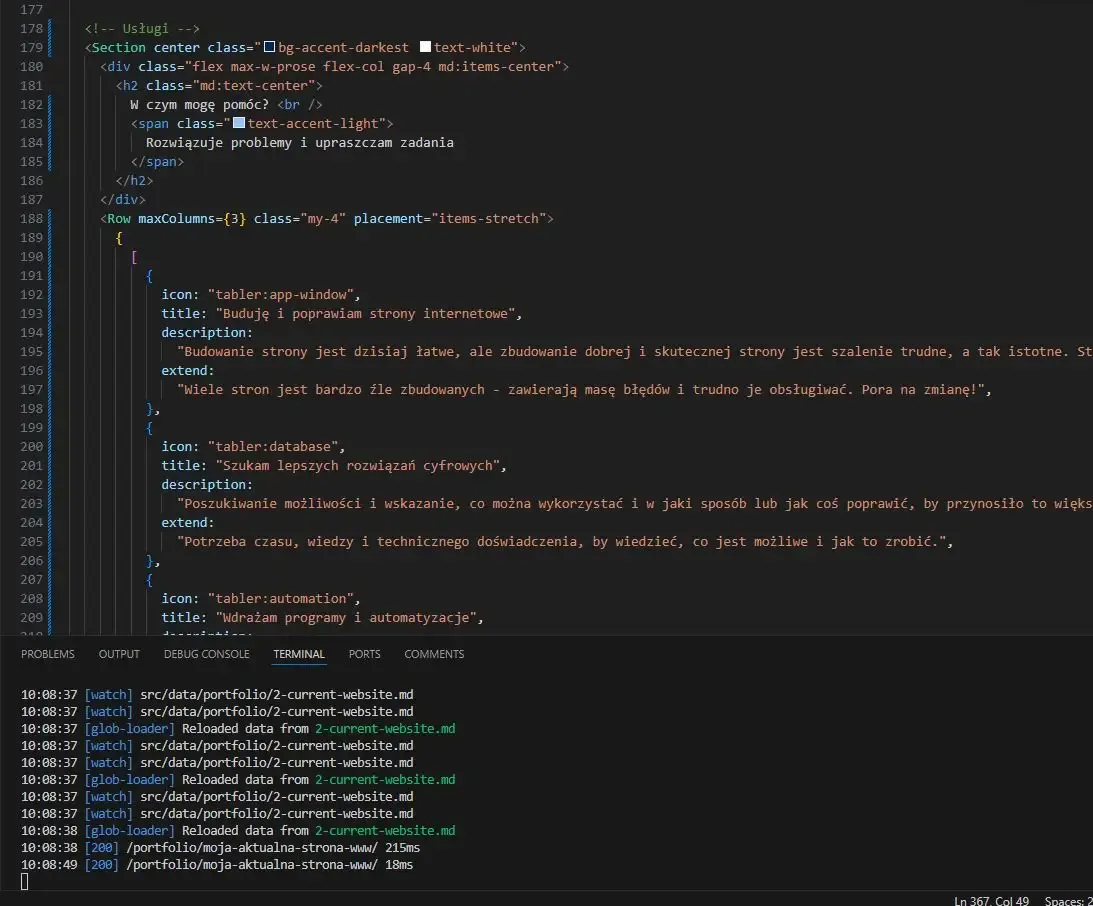Click the bg-accent-darkest color swatch

click(269, 47)
